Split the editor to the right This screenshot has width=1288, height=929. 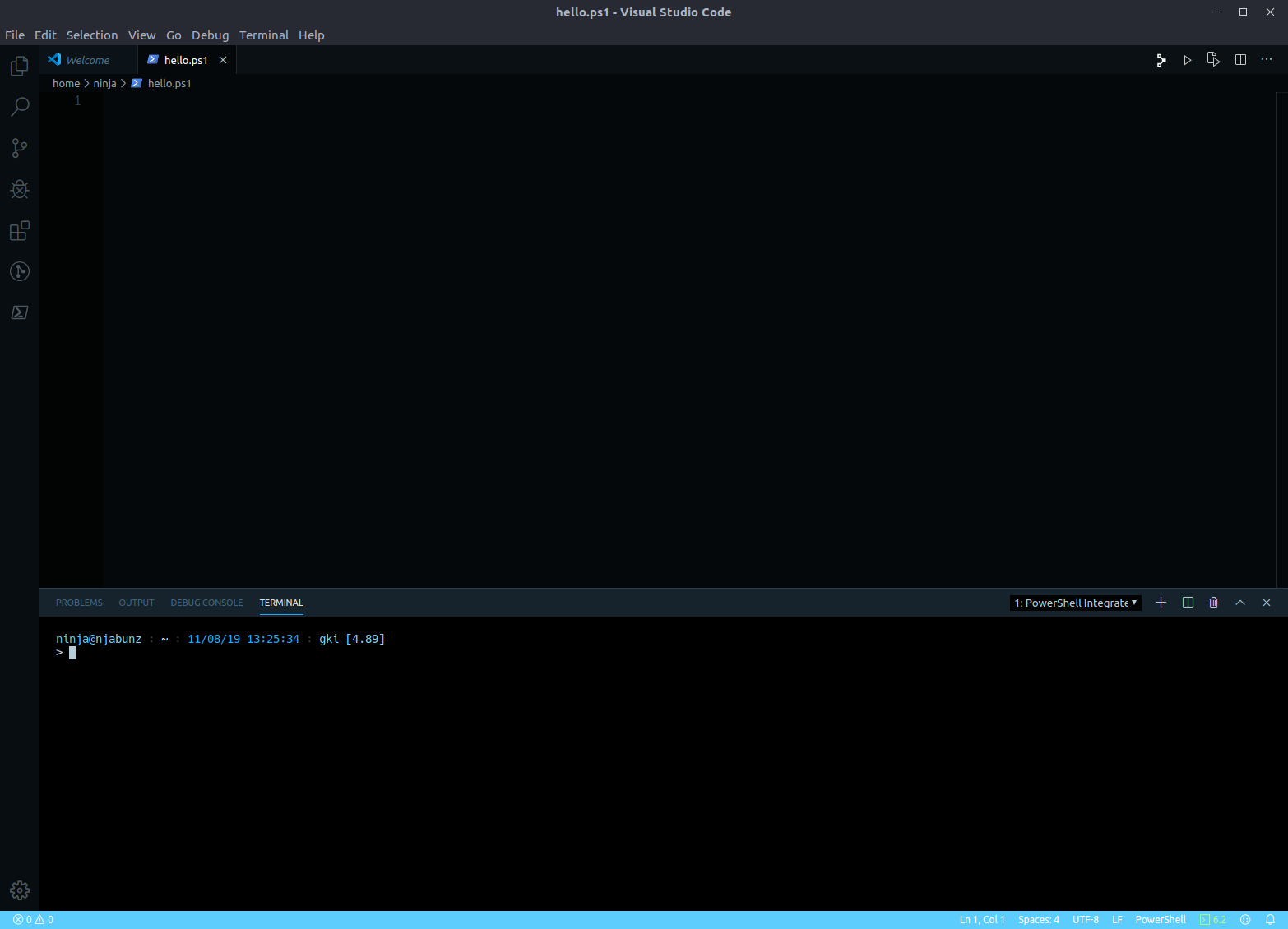1240,60
